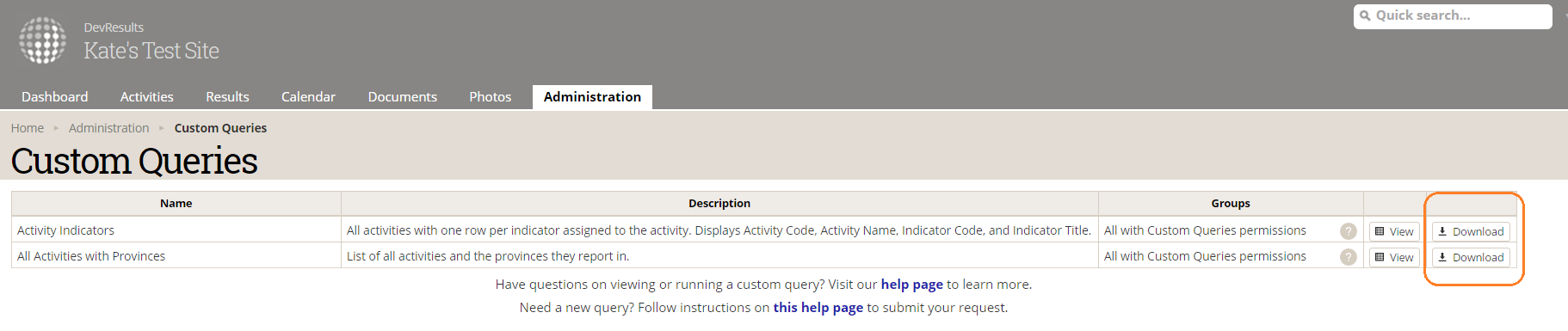Click help icon for Activity Indicators groups
This screenshot has width=1568, height=331.
tap(1349, 231)
